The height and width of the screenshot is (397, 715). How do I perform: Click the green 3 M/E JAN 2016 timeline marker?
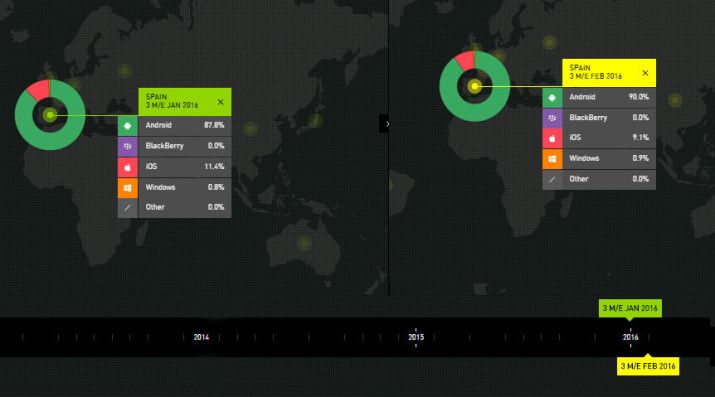click(630, 309)
